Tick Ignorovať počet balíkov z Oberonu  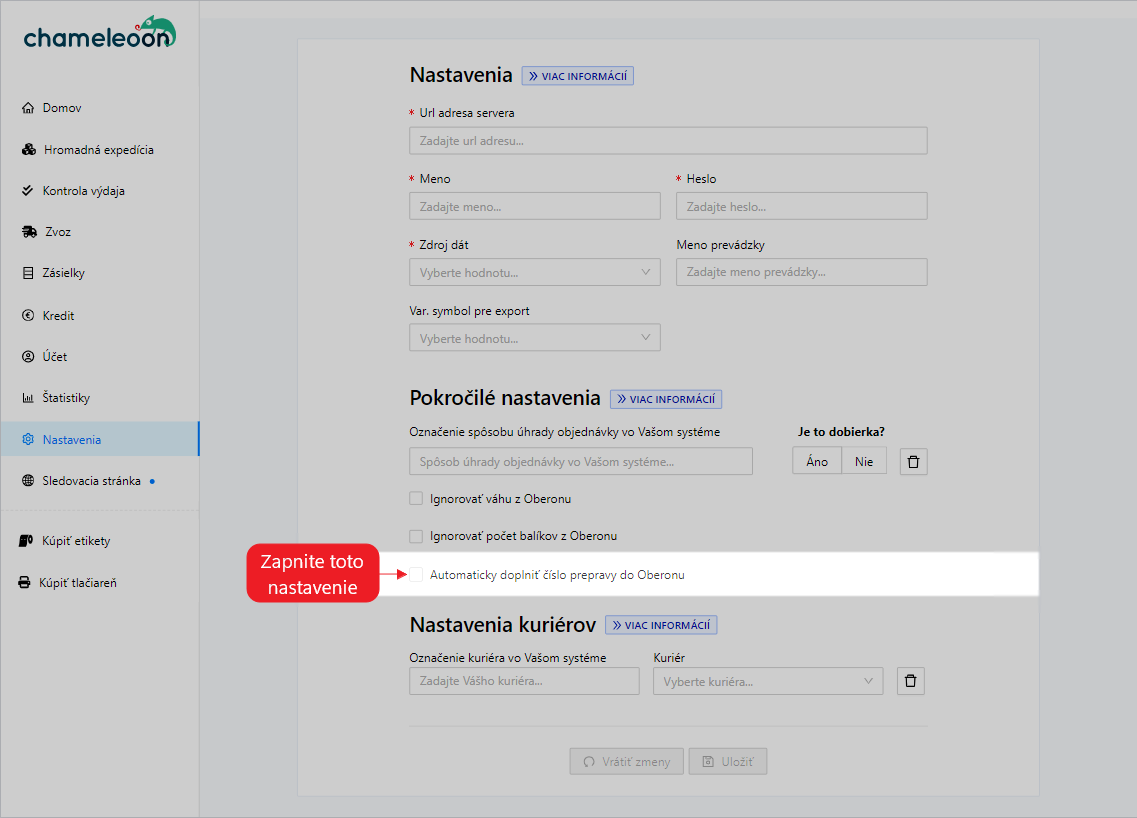[416, 536]
